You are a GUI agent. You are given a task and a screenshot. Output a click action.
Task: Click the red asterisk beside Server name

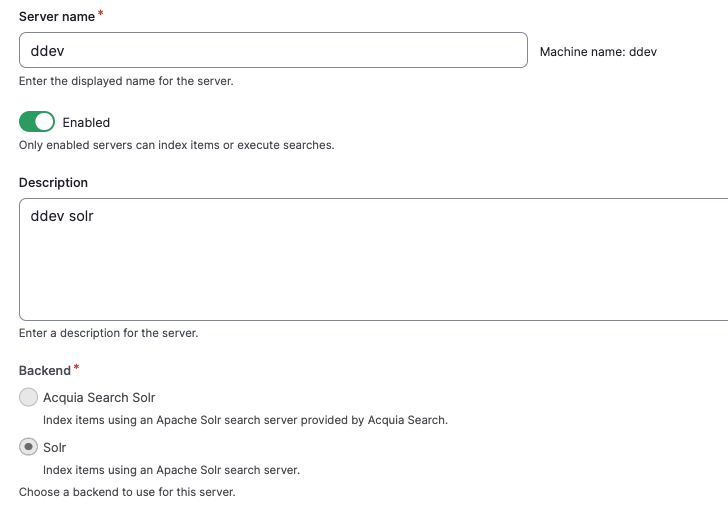(100, 13)
